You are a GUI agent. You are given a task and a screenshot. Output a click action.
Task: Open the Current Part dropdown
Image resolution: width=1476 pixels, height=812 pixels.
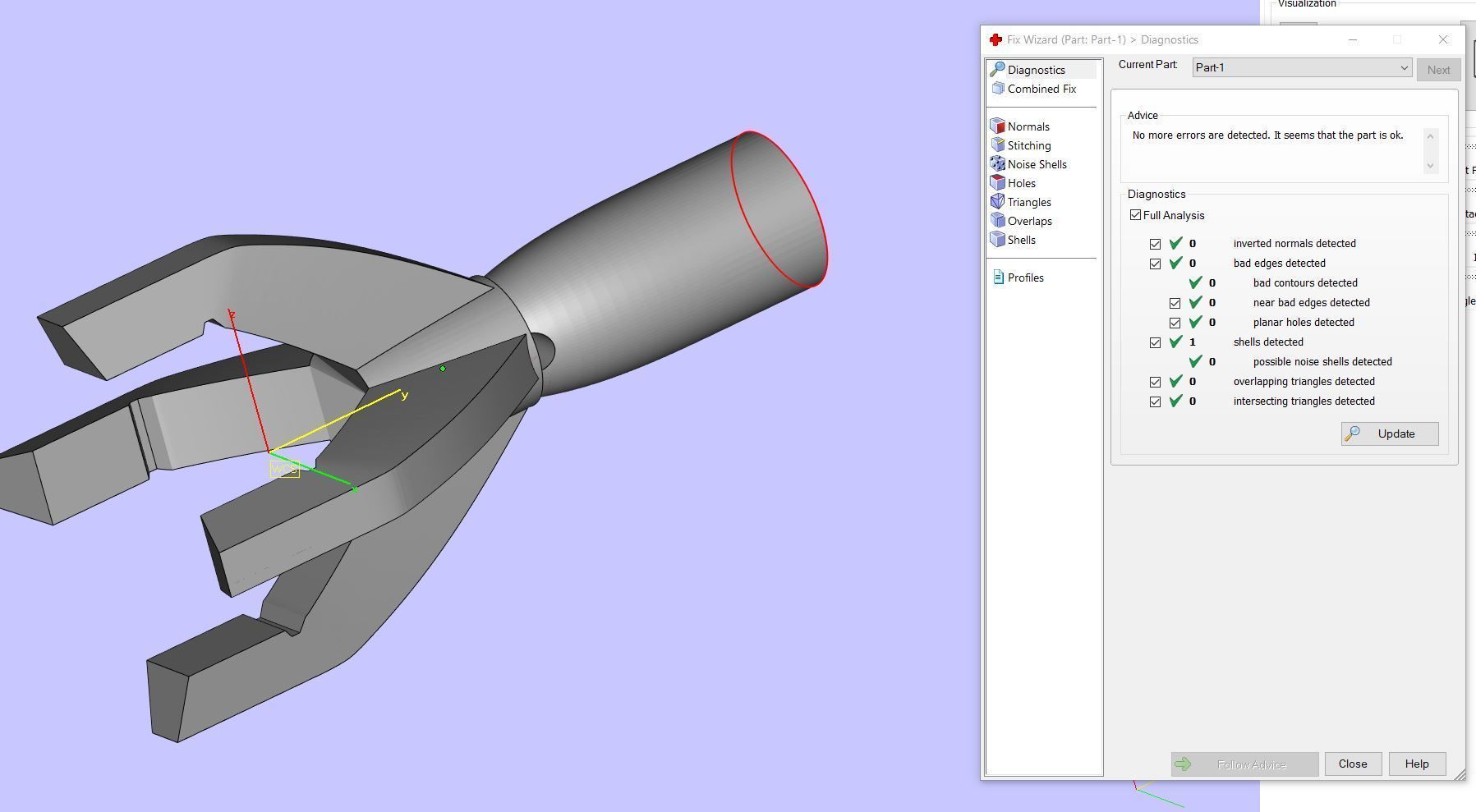point(1302,67)
